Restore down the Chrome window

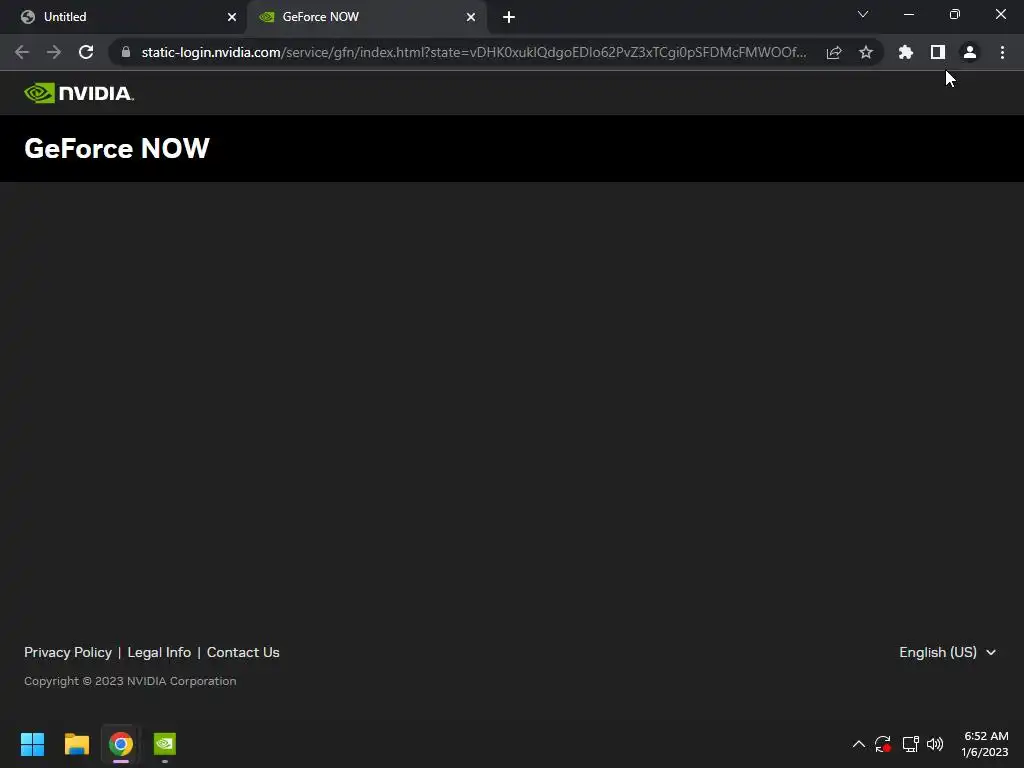(x=955, y=14)
